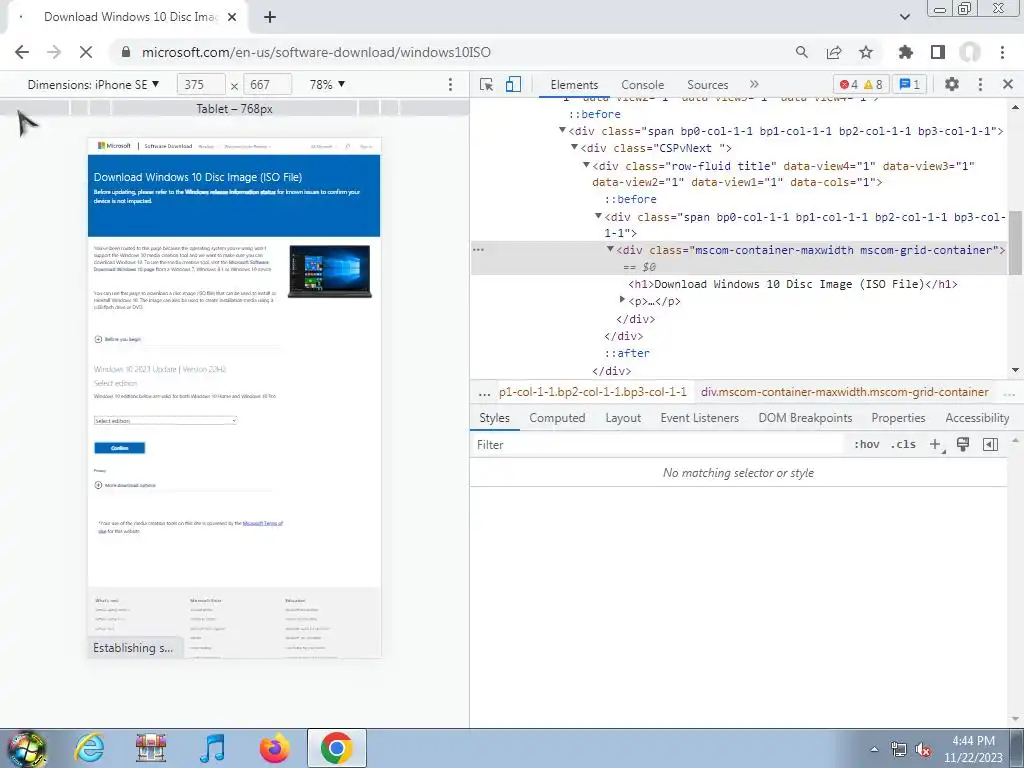Screen dimensions: 1024x768
Task: Click the zoom magnifier icon in address bar
Action: coord(801,52)
